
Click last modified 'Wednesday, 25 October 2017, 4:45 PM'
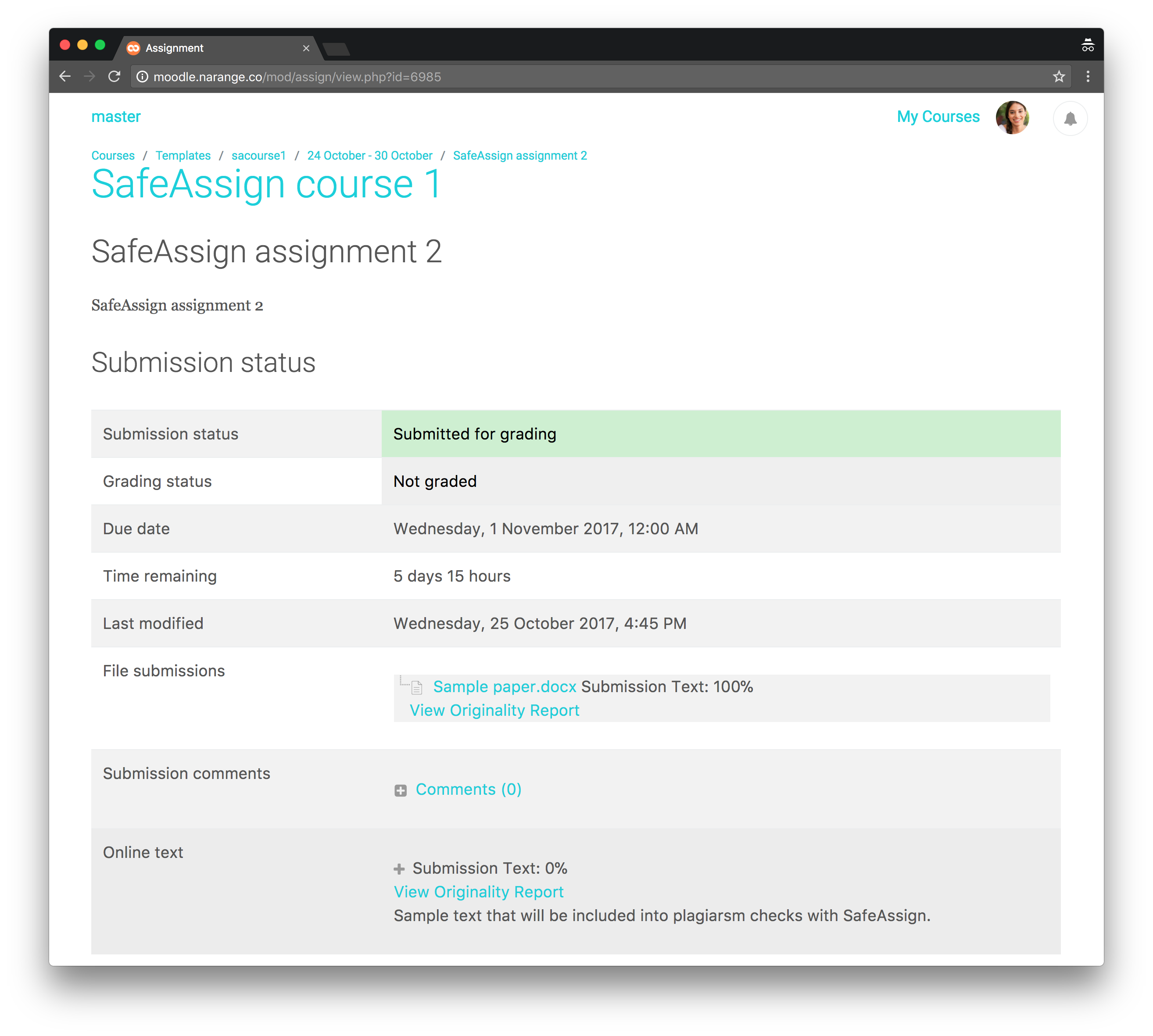click(x=540, y=623)
